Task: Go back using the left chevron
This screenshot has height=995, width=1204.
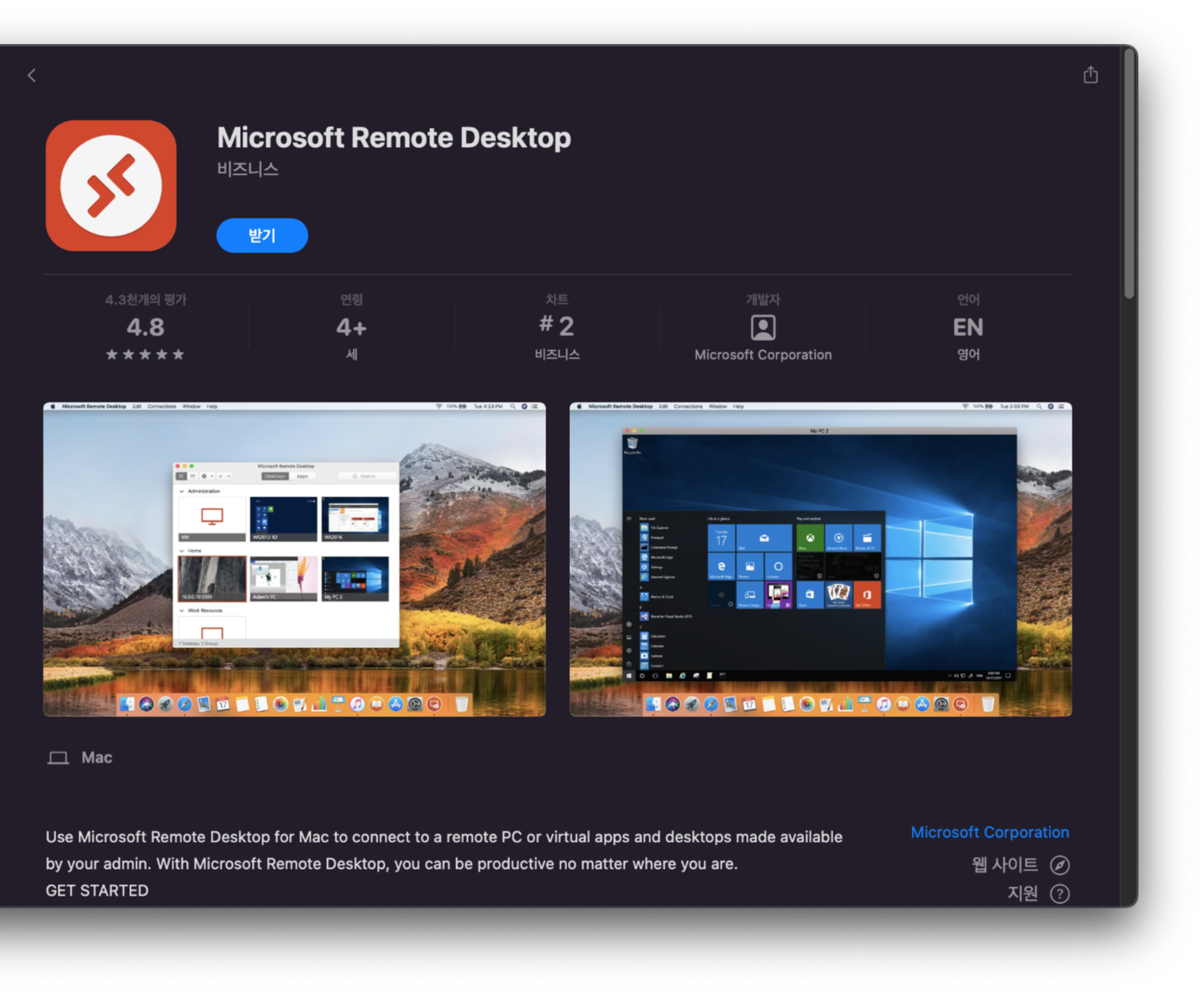Action: [32, 75]
